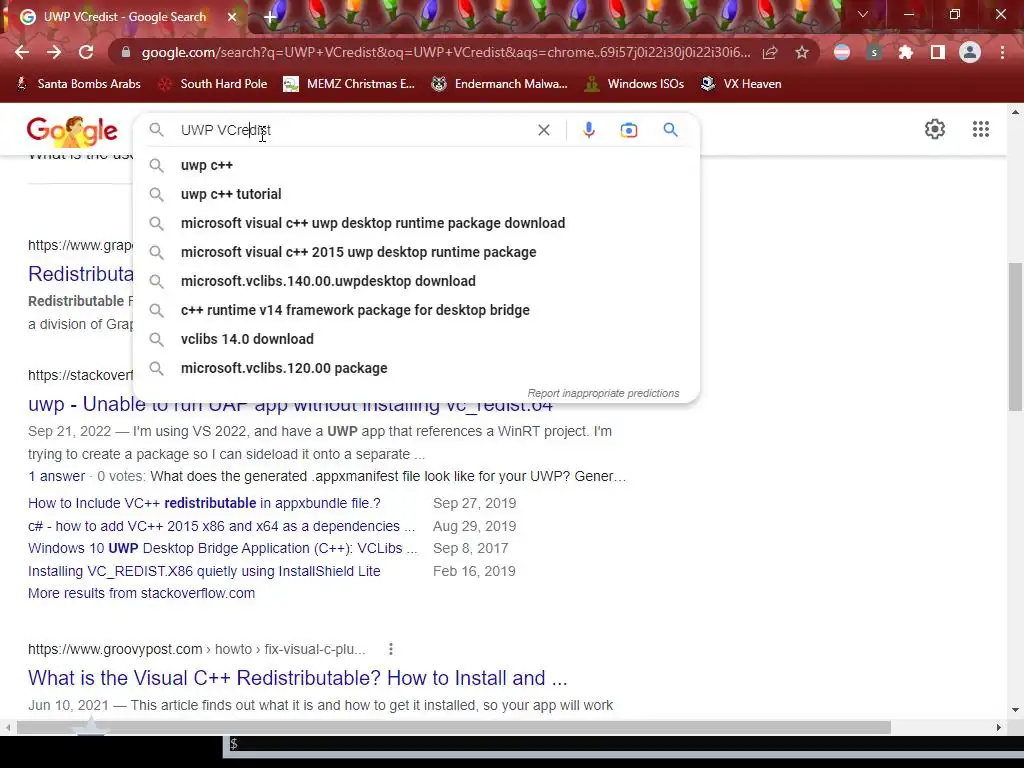Start voice search with microphone
The height and width of the screenshot is (768, 1024).
tap(588, 130)
